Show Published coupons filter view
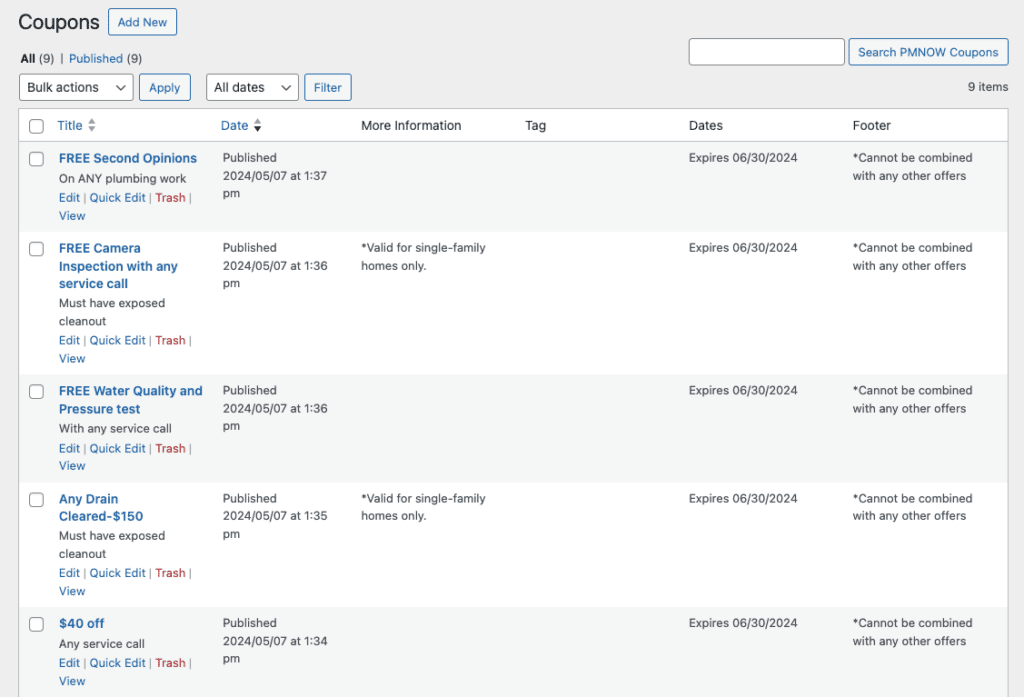1024x697 pixels. pyautogui.click(x=96, y=59)
